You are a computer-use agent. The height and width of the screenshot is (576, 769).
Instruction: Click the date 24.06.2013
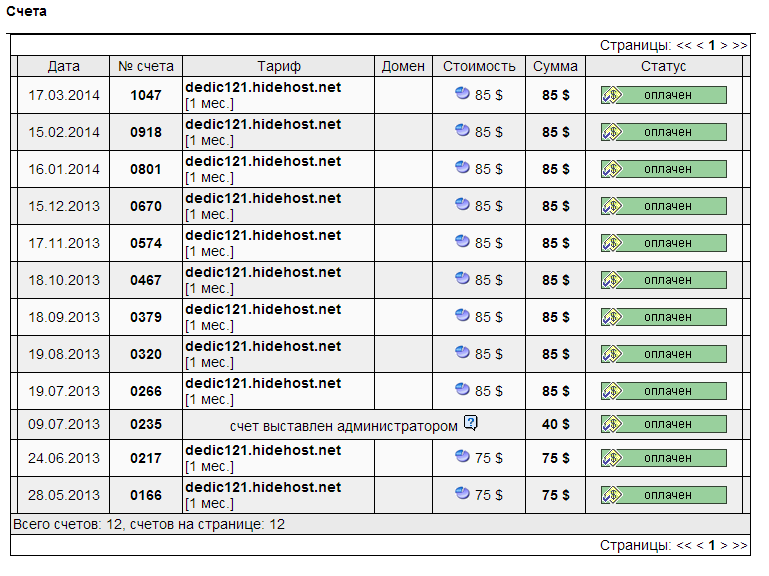click(64, 458)
